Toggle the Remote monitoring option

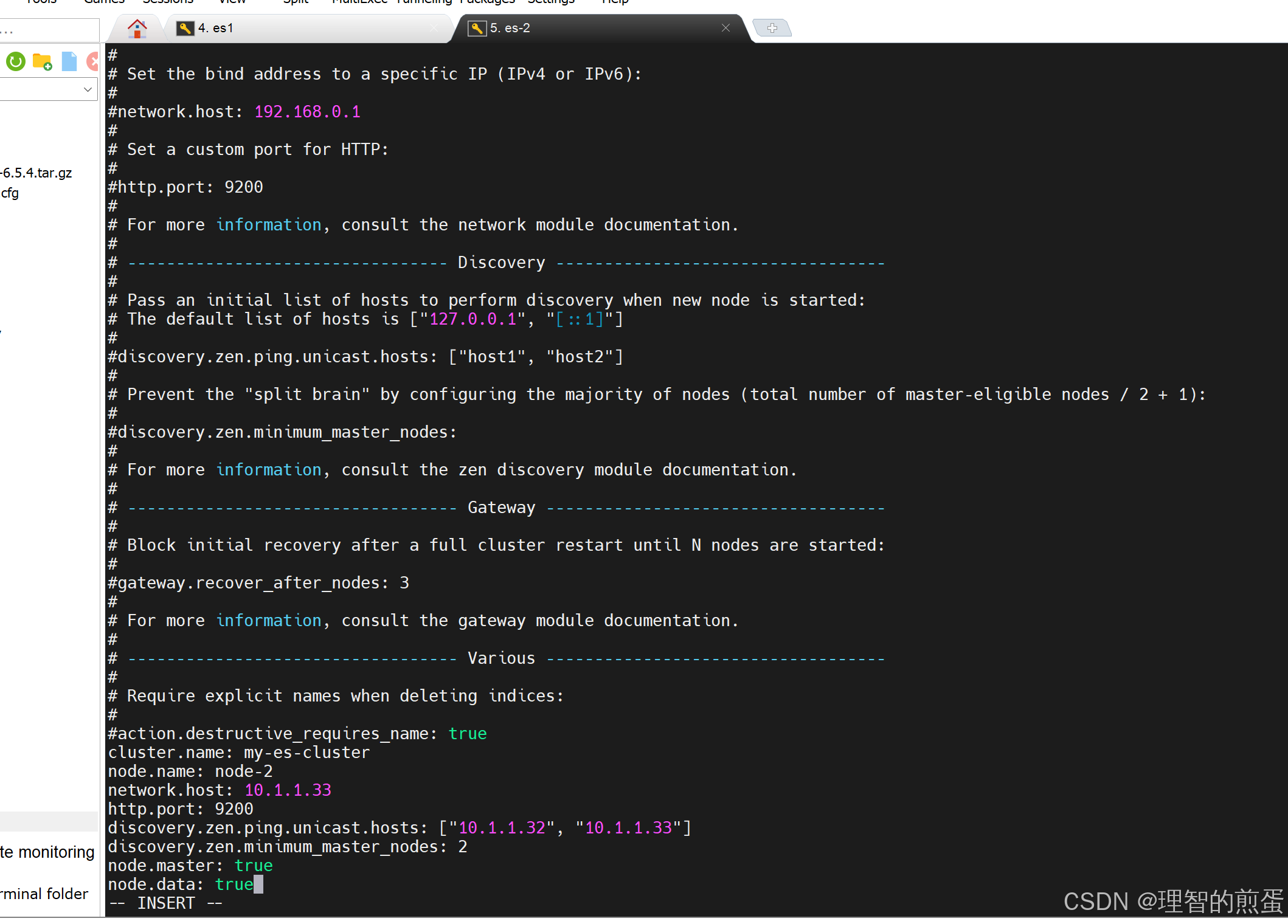pyautogui.click(x=47, y=852)
